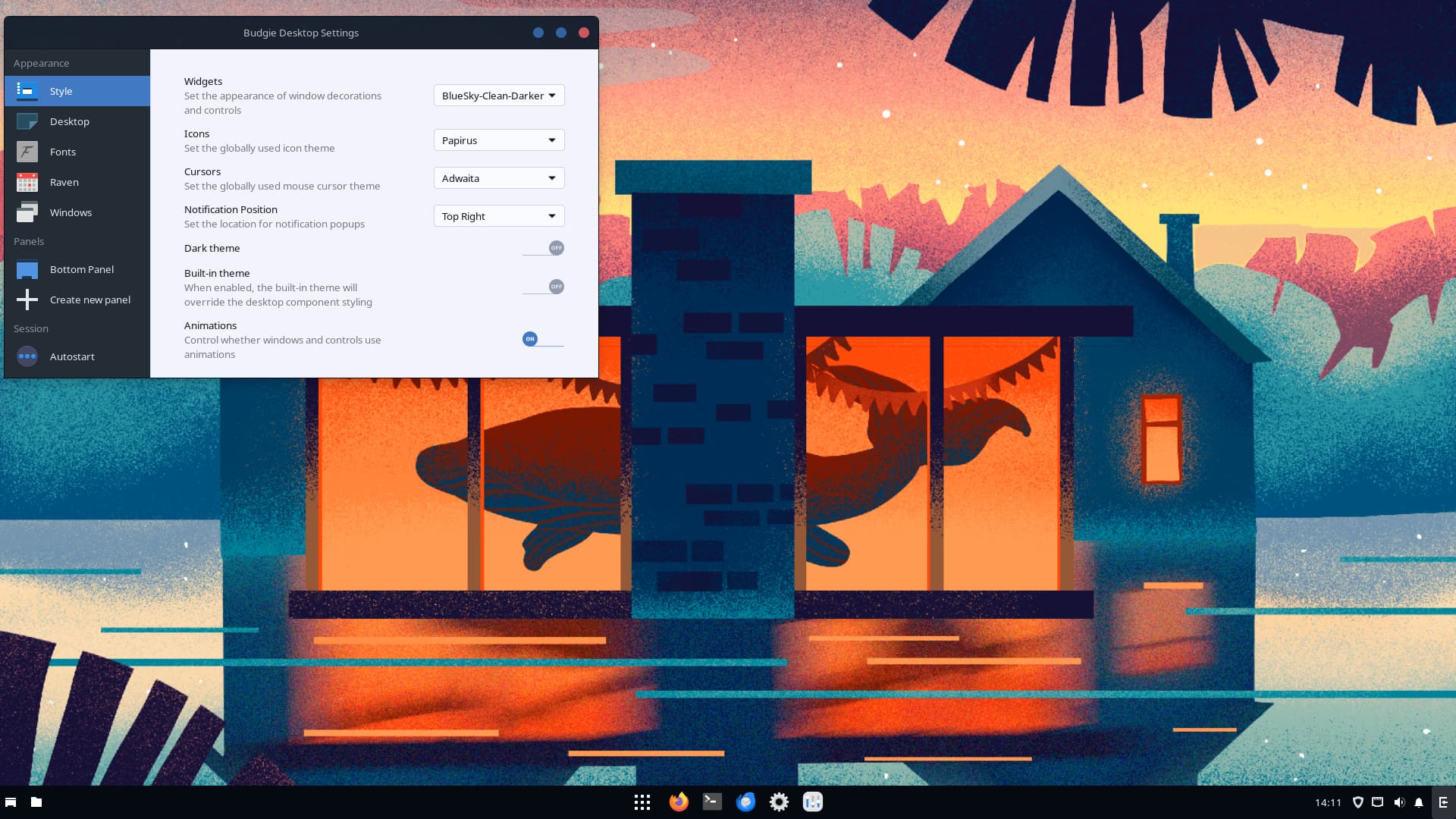Image resolution: width=1456 pixels, height=819 pixels.
Task: Select the Fonts sidebar icon
Action: coord(27,152)
